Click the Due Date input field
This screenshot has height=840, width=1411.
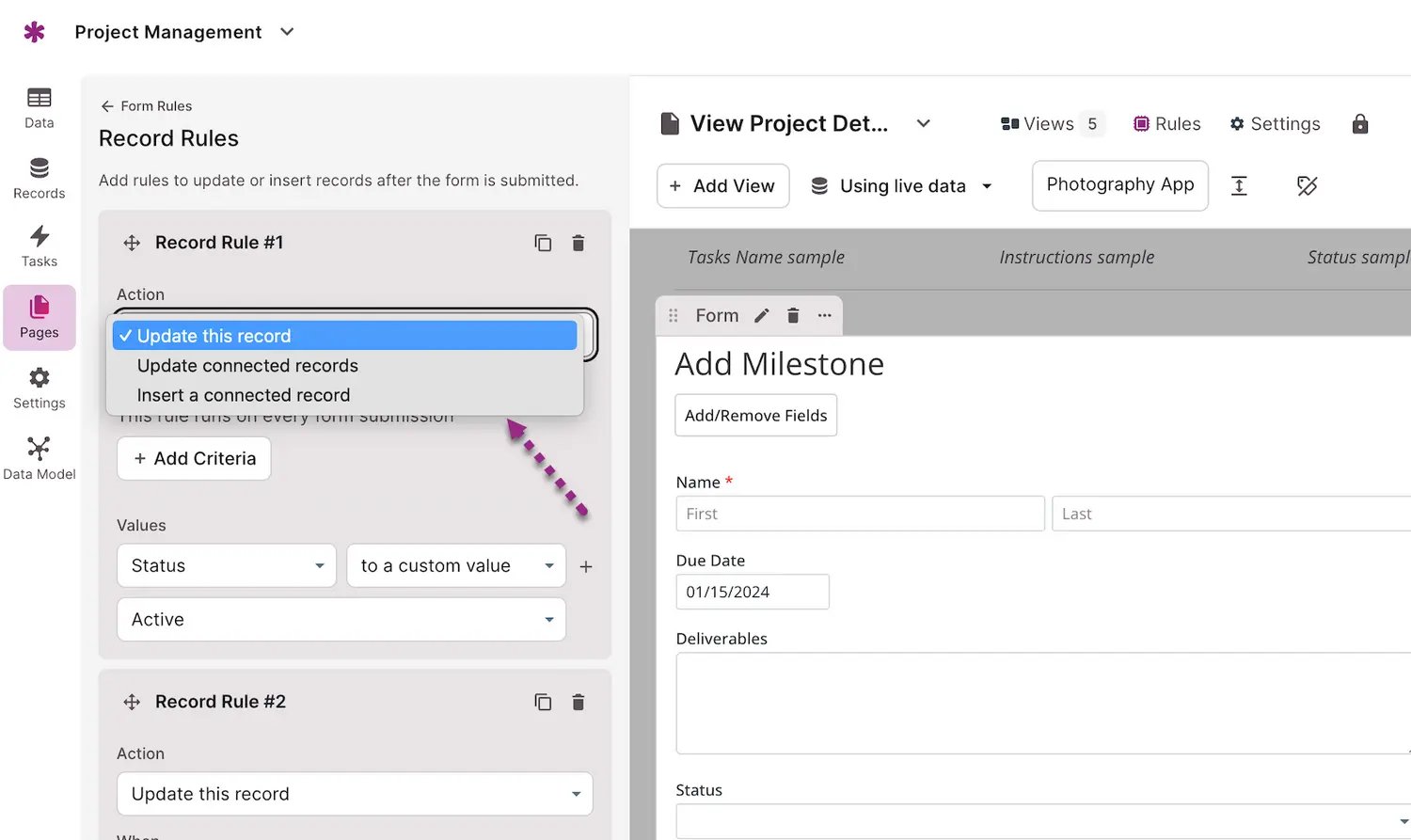pyautogui.click(x=752, y=593)
